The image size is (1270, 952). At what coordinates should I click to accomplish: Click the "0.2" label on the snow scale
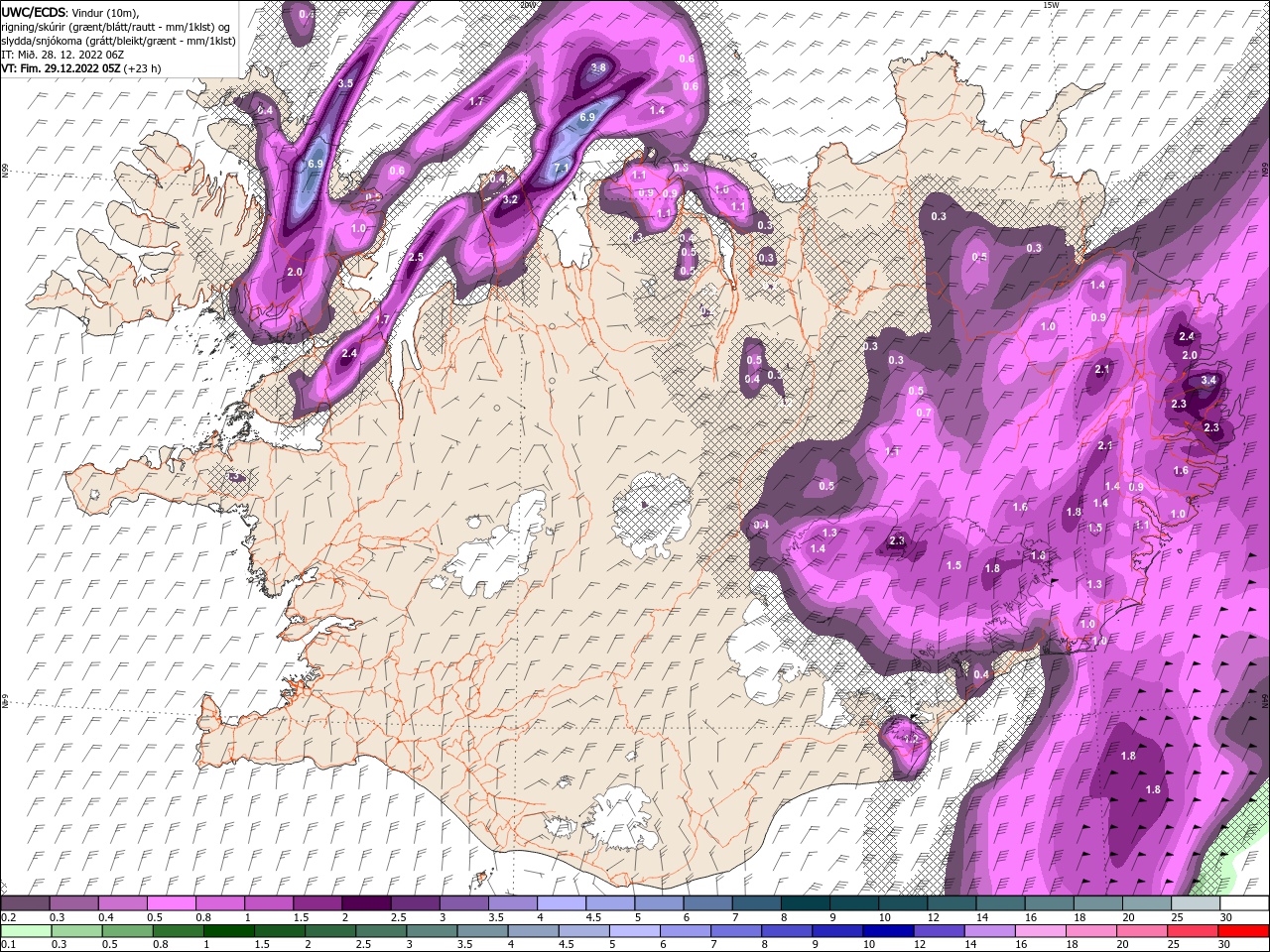tap(8, 917)
